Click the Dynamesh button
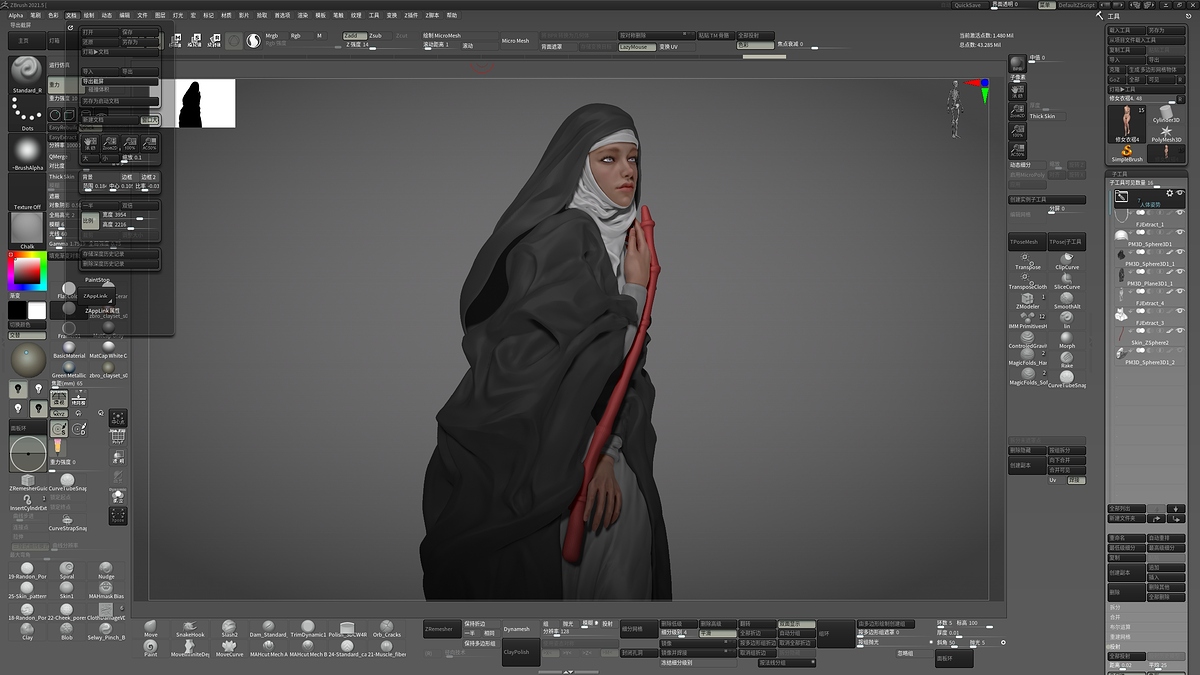Viewport: 1200px width, 675px height. (519, 629)
